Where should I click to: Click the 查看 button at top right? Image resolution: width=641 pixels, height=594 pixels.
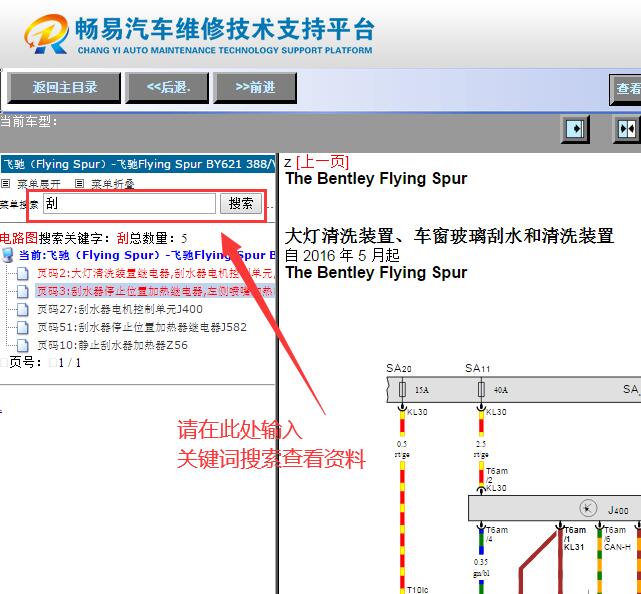[625, 89]
